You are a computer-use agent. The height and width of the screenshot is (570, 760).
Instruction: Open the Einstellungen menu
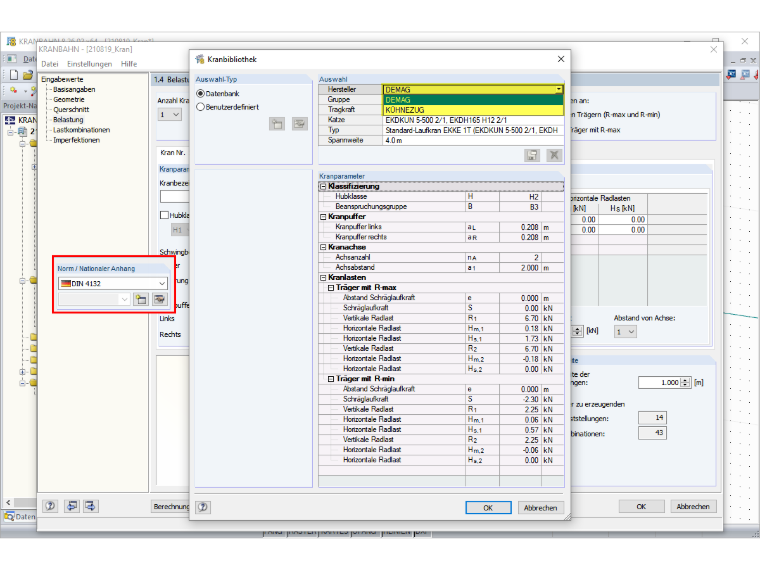coord(90,64)
